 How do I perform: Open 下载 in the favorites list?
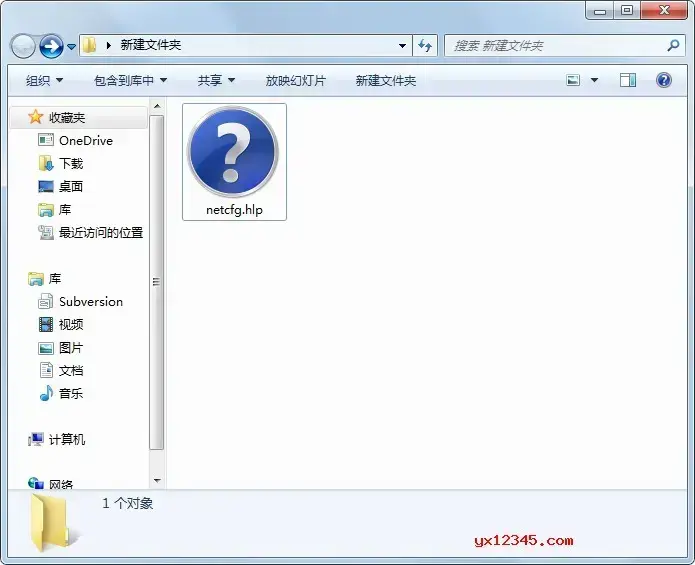[x=71, y=164]
